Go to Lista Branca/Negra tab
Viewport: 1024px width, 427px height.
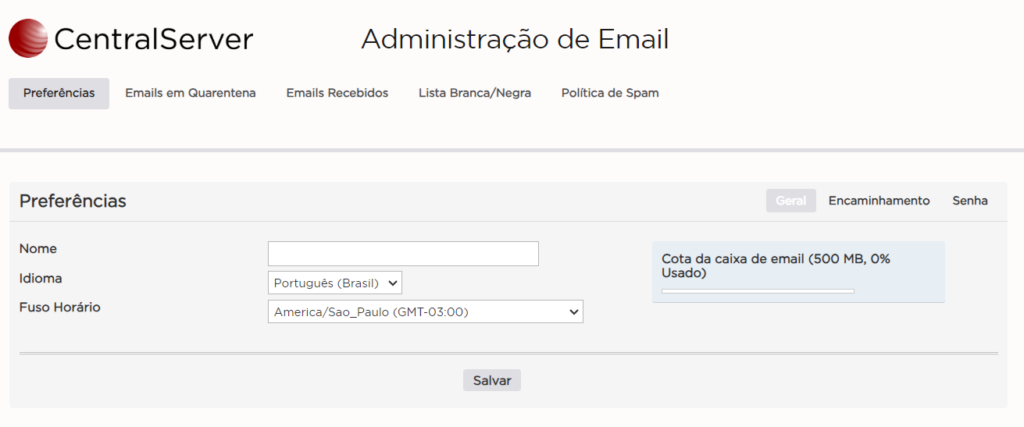pyautogui.click(x=474, y=93)
